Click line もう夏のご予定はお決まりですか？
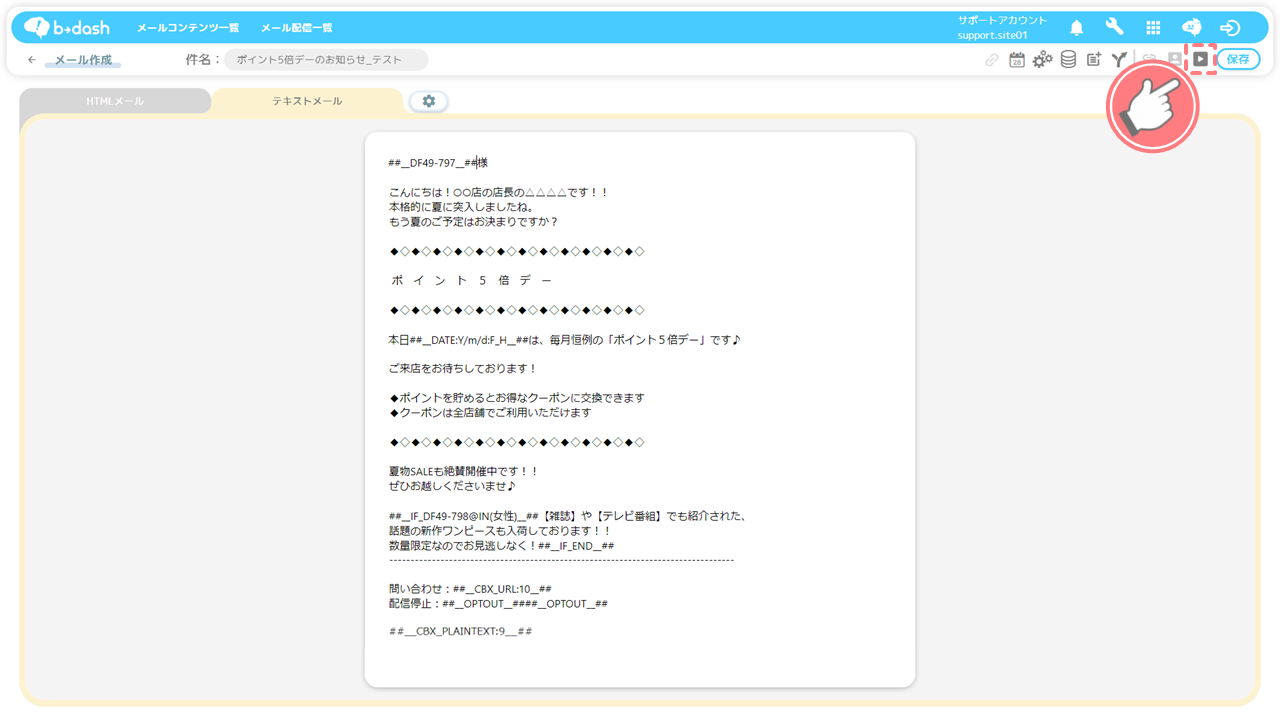1280x720 pixels. pyautogui.click(x=474, y=222)
